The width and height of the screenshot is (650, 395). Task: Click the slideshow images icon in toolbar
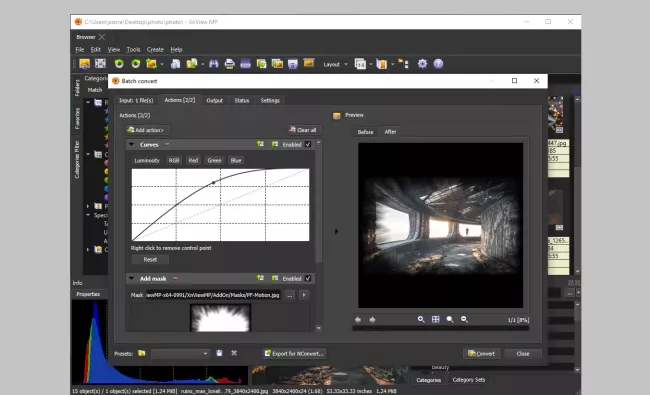click(277, 63)
